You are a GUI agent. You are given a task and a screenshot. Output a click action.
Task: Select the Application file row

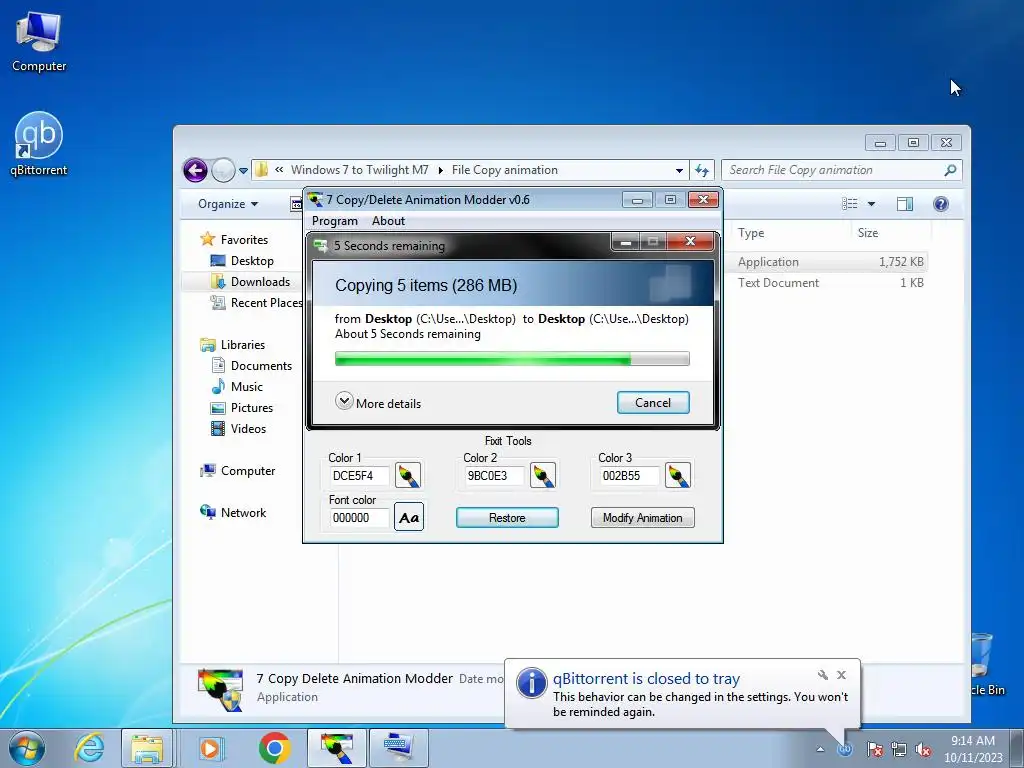pyautogui.click(x=827, y=262)
